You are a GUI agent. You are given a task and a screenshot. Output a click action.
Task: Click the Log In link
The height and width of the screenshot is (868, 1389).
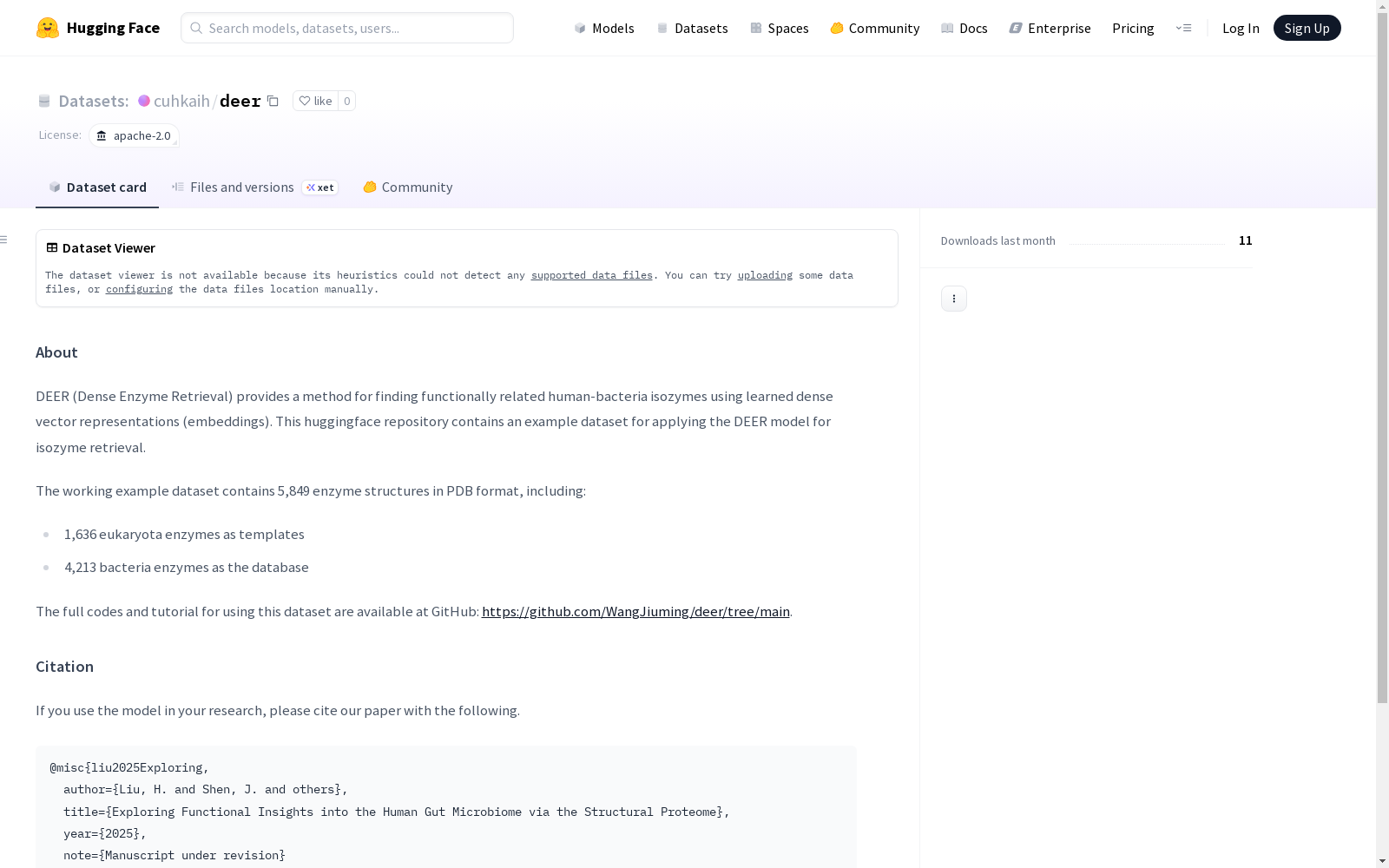click(1241, 28)
